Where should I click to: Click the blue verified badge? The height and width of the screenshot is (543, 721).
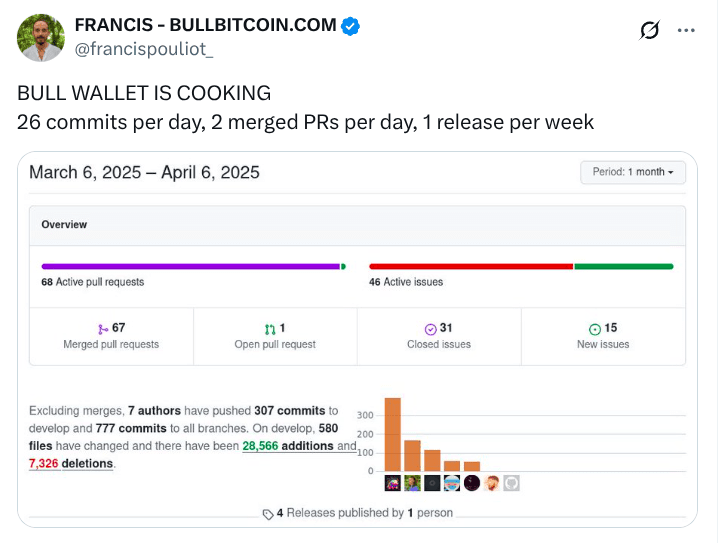350,26
